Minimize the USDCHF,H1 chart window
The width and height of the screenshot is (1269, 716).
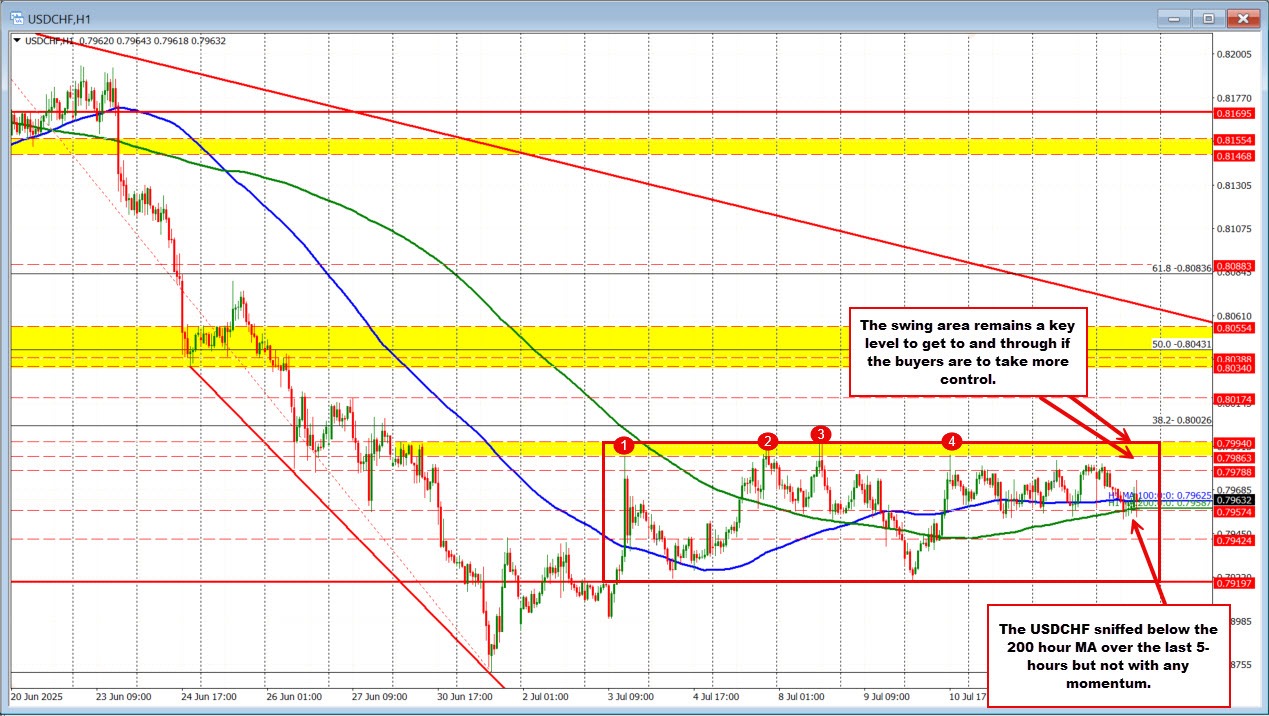[1173, 18]
